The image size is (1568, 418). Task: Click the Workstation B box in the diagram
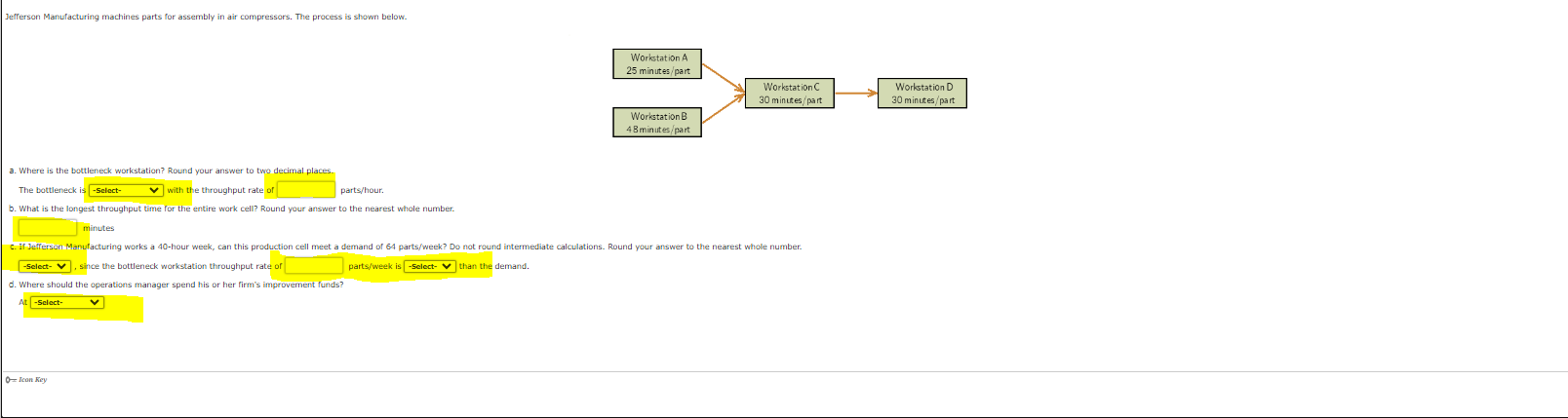658,123
